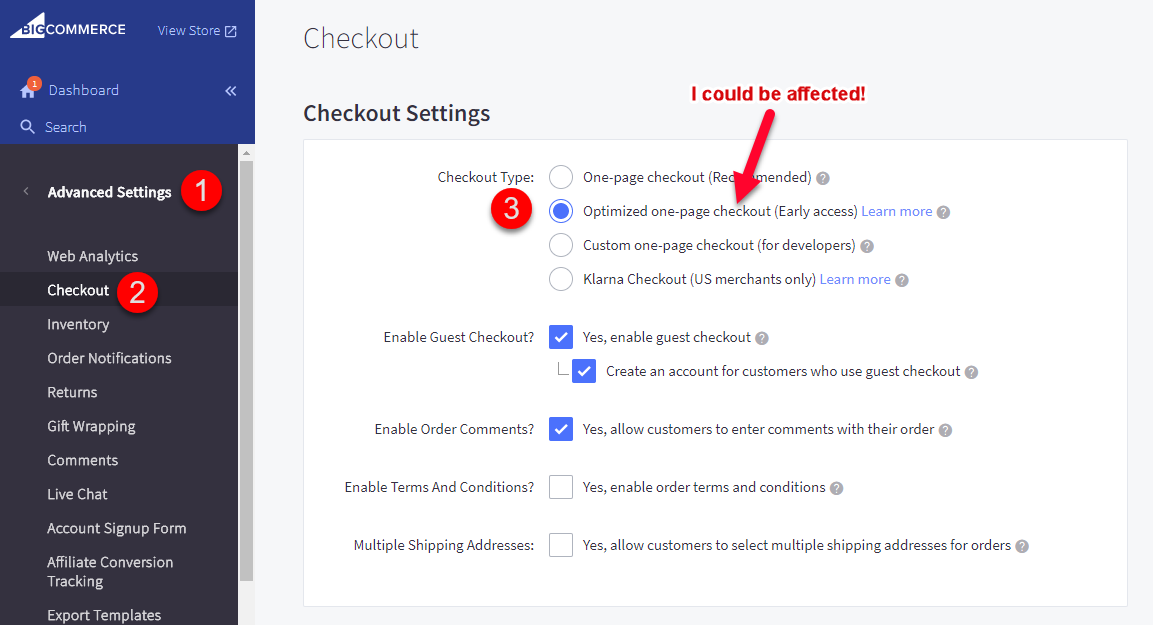
Task: Click the Dashboard home icon
Action: coord(28,90)
